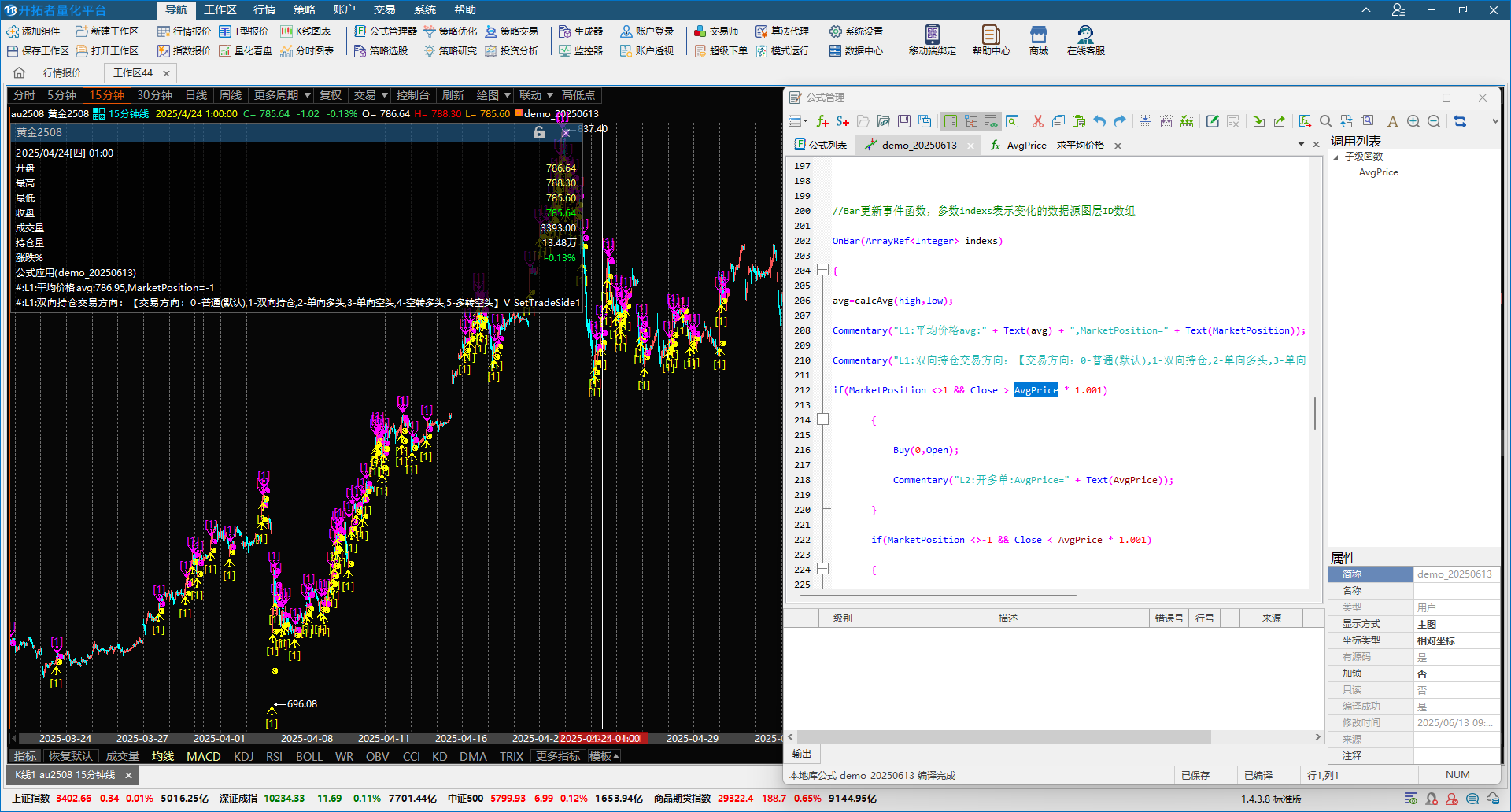Open the 公式管理器 formula manager
1511x812 pixels.
pyautogui.click(x=386, y=31)
